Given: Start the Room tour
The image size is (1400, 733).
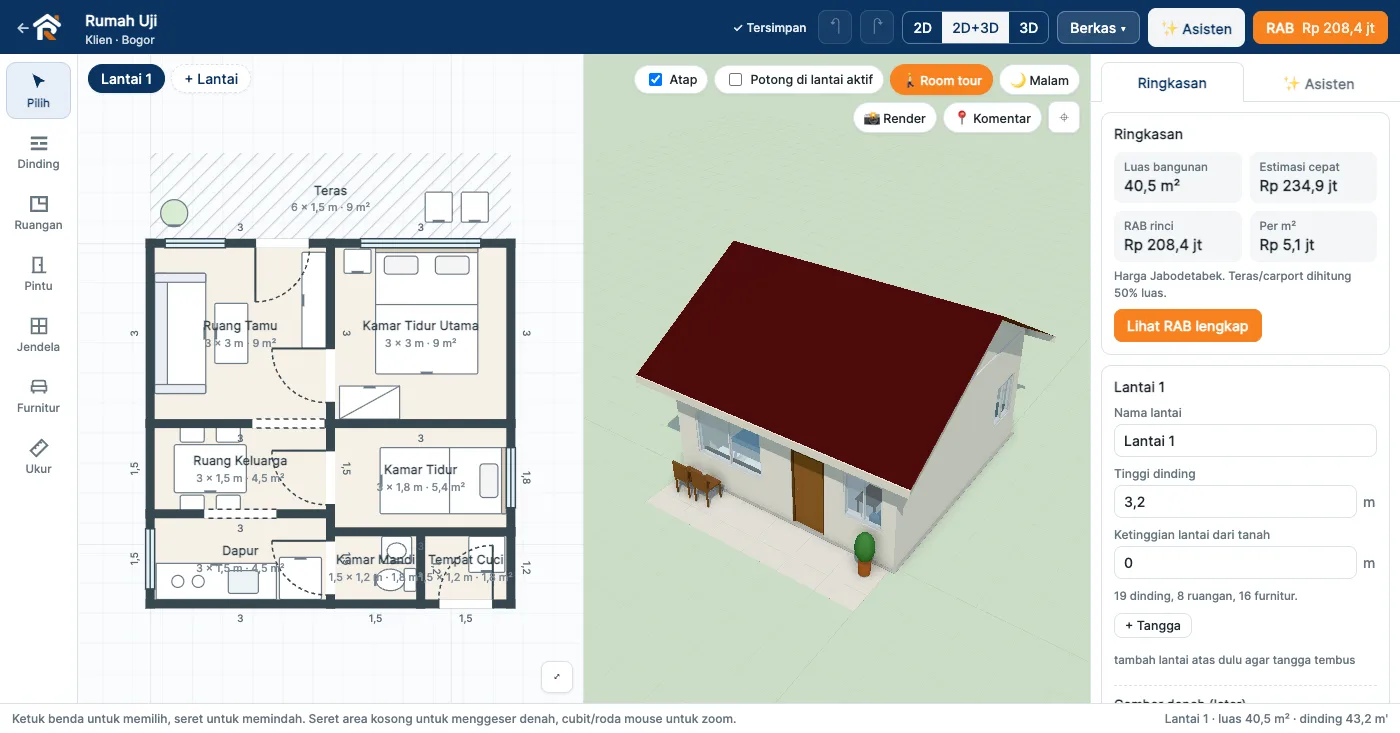Looking at the screenshot, I should tap(942, 80).
